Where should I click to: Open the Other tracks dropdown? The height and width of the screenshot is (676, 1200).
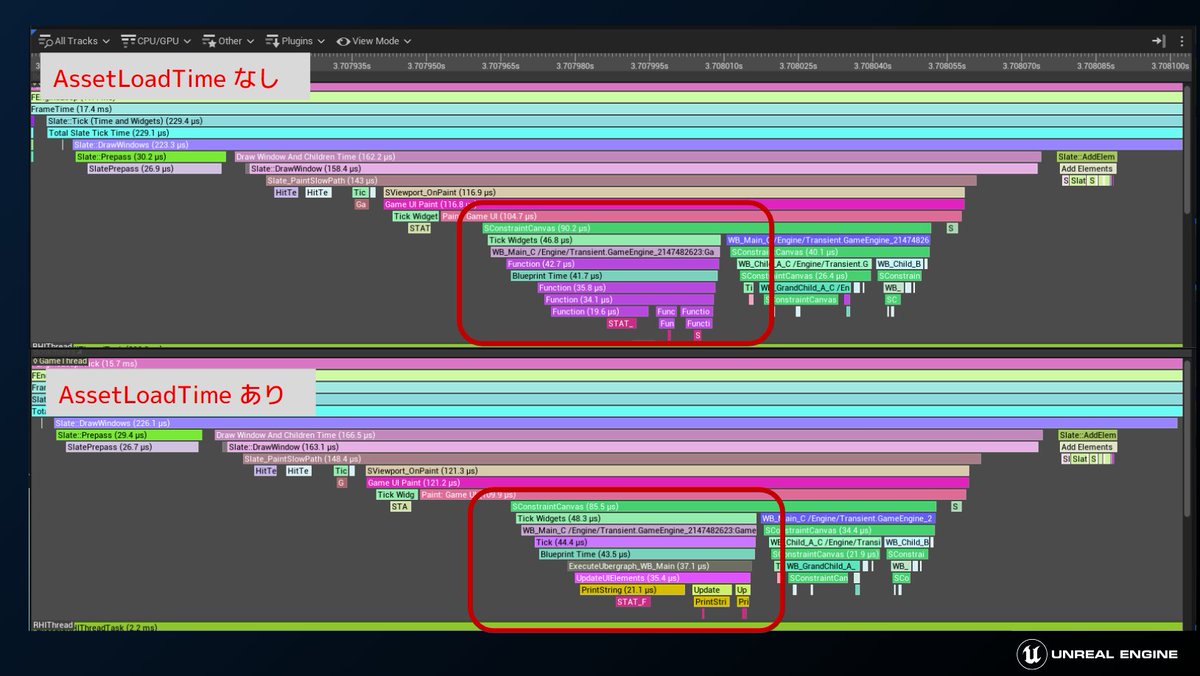pyautogui.click(x=228, y=41)
